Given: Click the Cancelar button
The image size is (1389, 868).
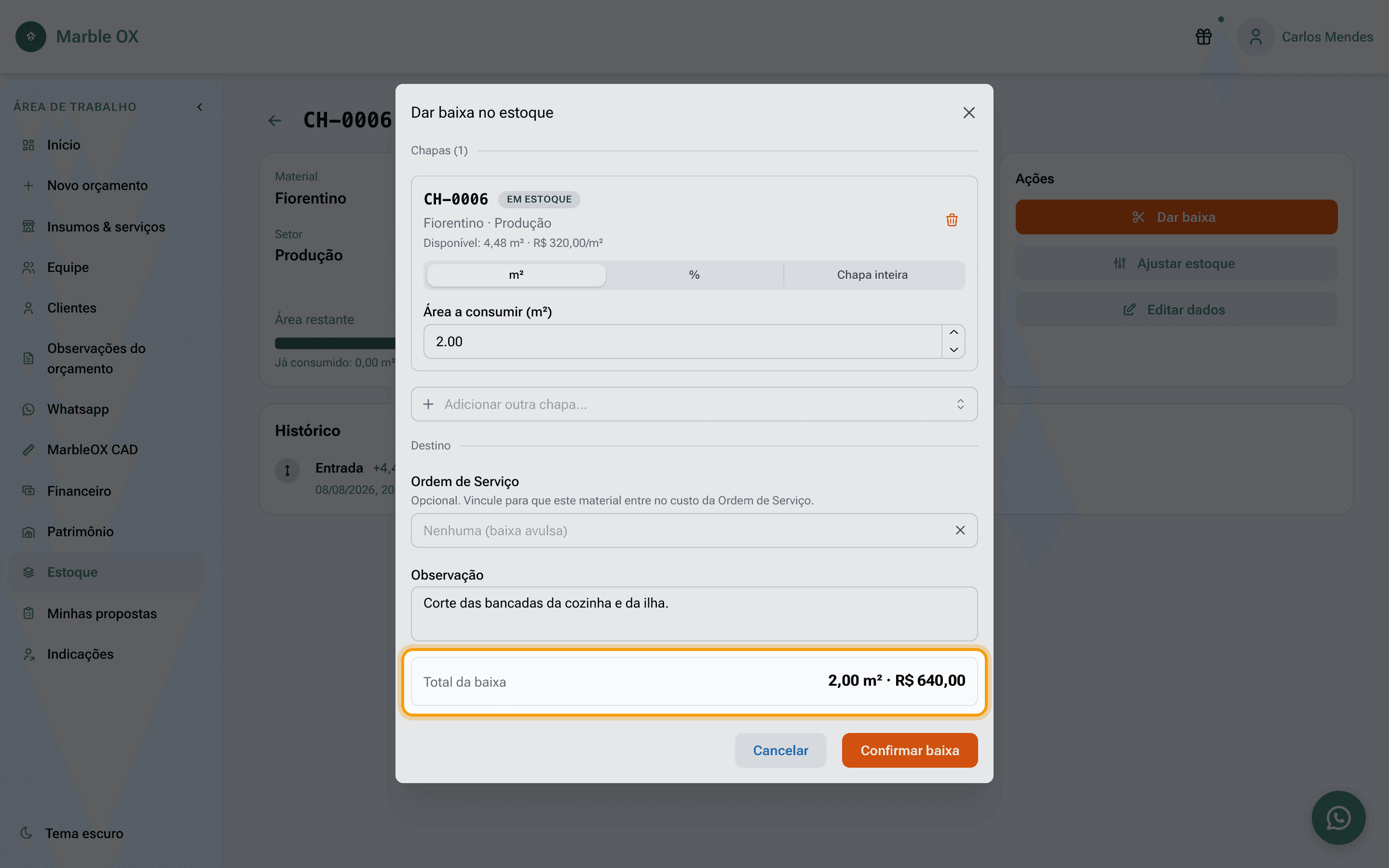Looking at the screenshot, I should point(781,750).
